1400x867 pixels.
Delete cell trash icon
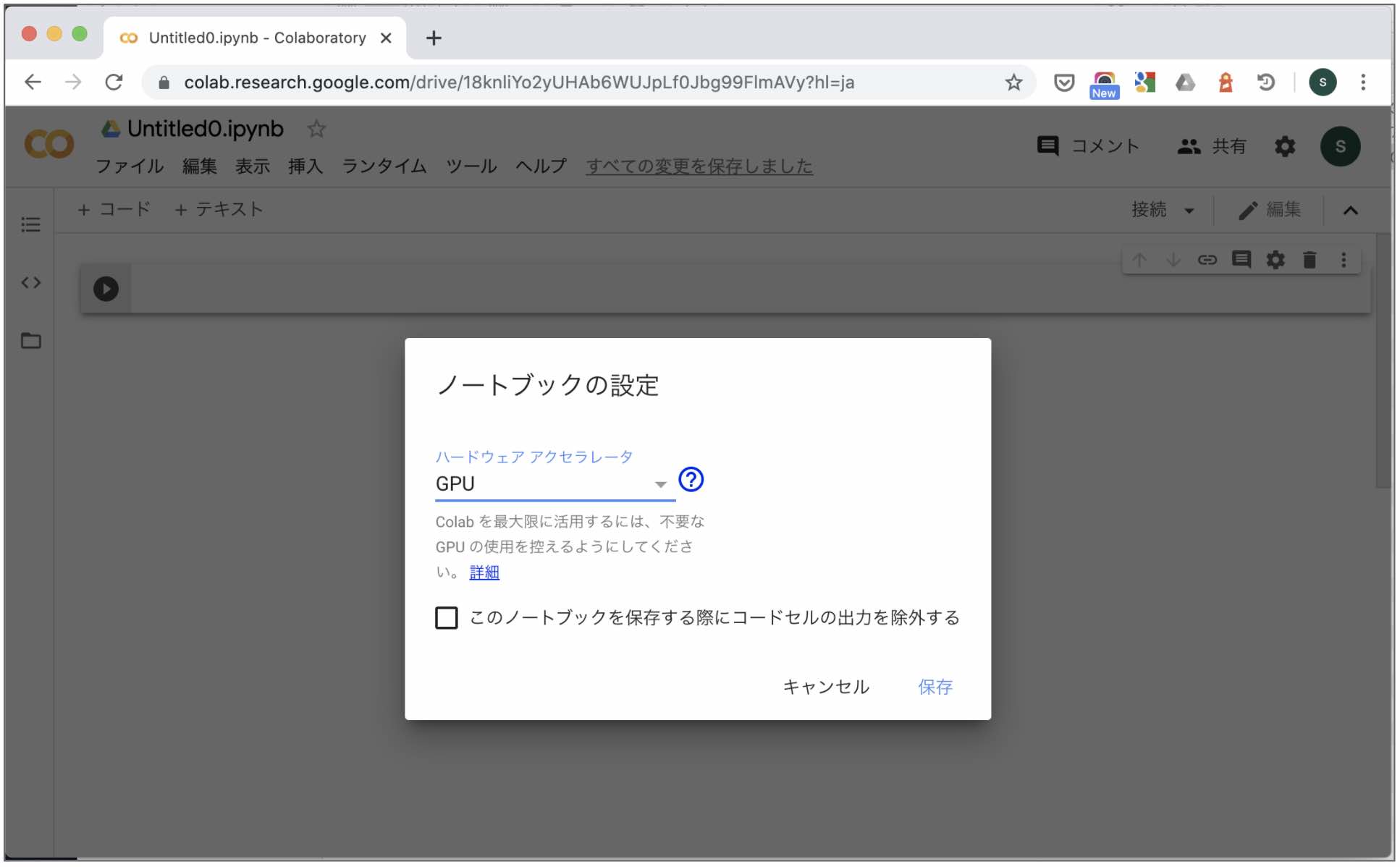point(1310,260)
